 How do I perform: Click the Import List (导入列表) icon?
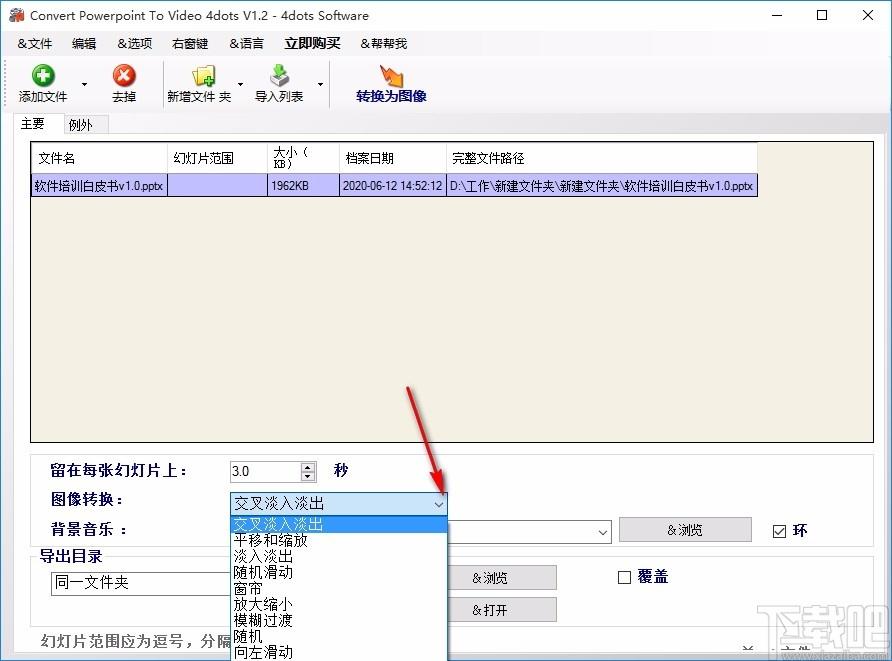coord(280,76)
